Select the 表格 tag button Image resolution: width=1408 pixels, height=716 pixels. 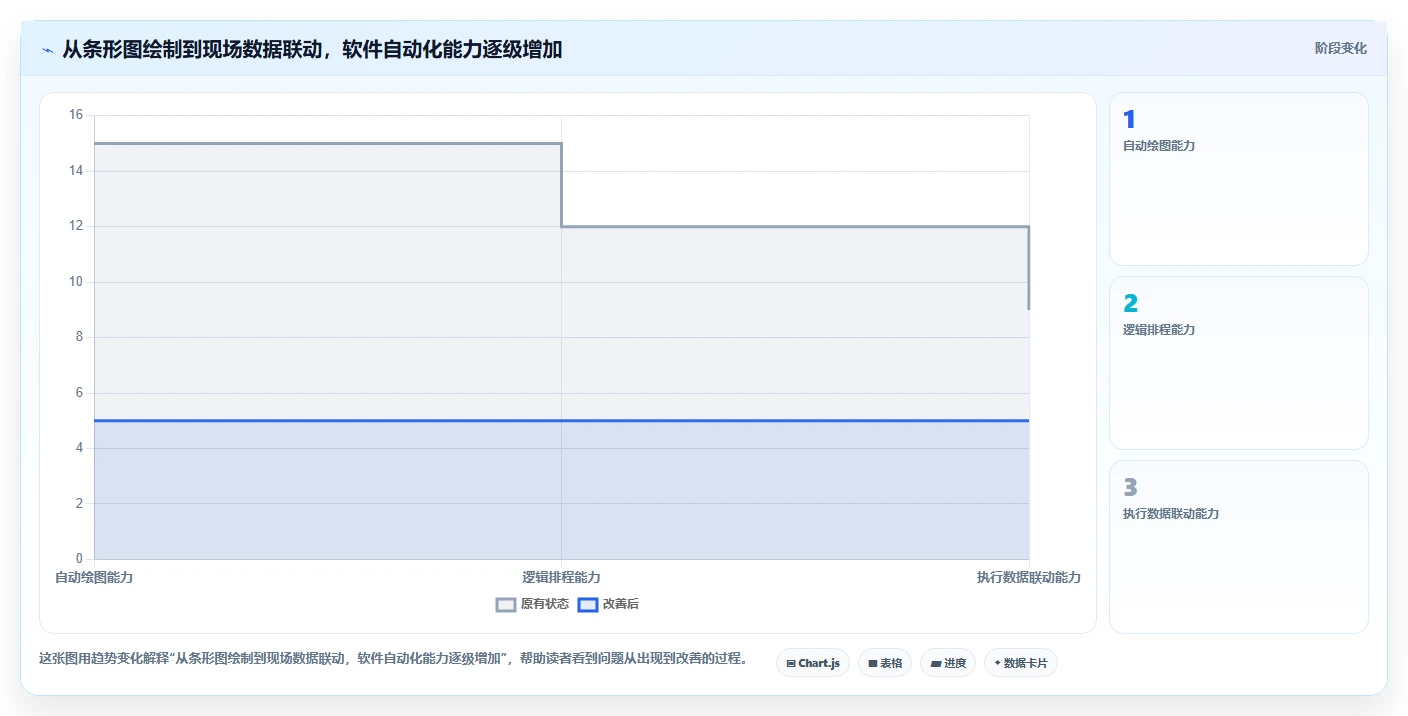tap(885, 663)
